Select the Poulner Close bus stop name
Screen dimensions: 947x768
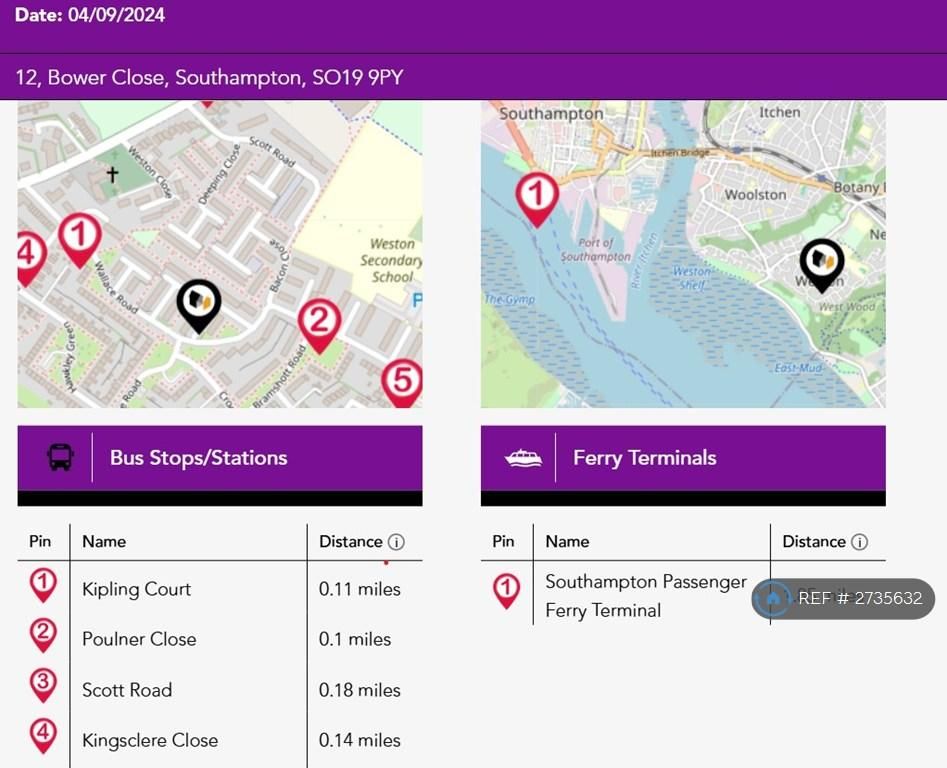(x=139, y=639)
